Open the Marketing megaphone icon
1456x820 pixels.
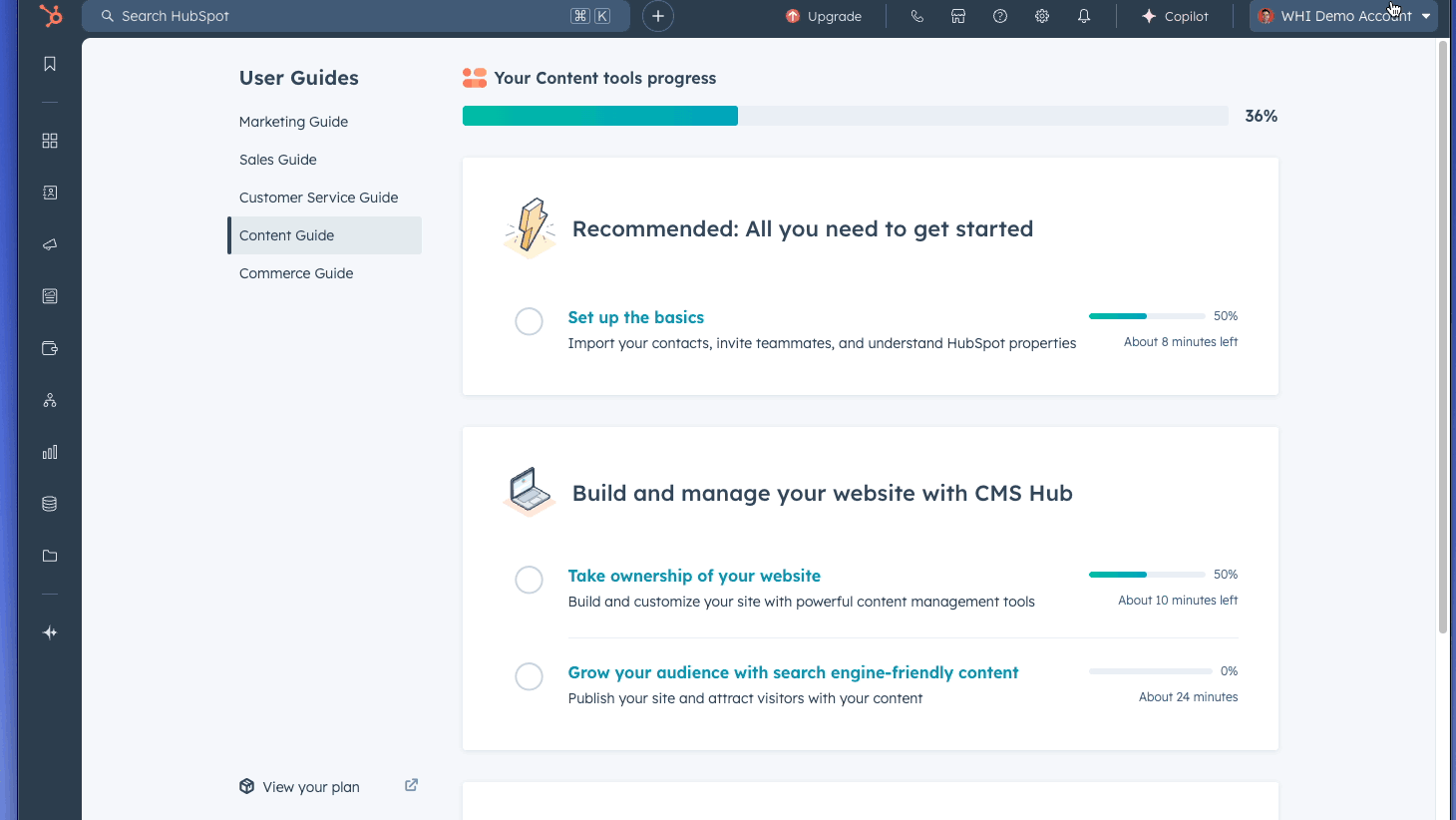coord(49,244)
